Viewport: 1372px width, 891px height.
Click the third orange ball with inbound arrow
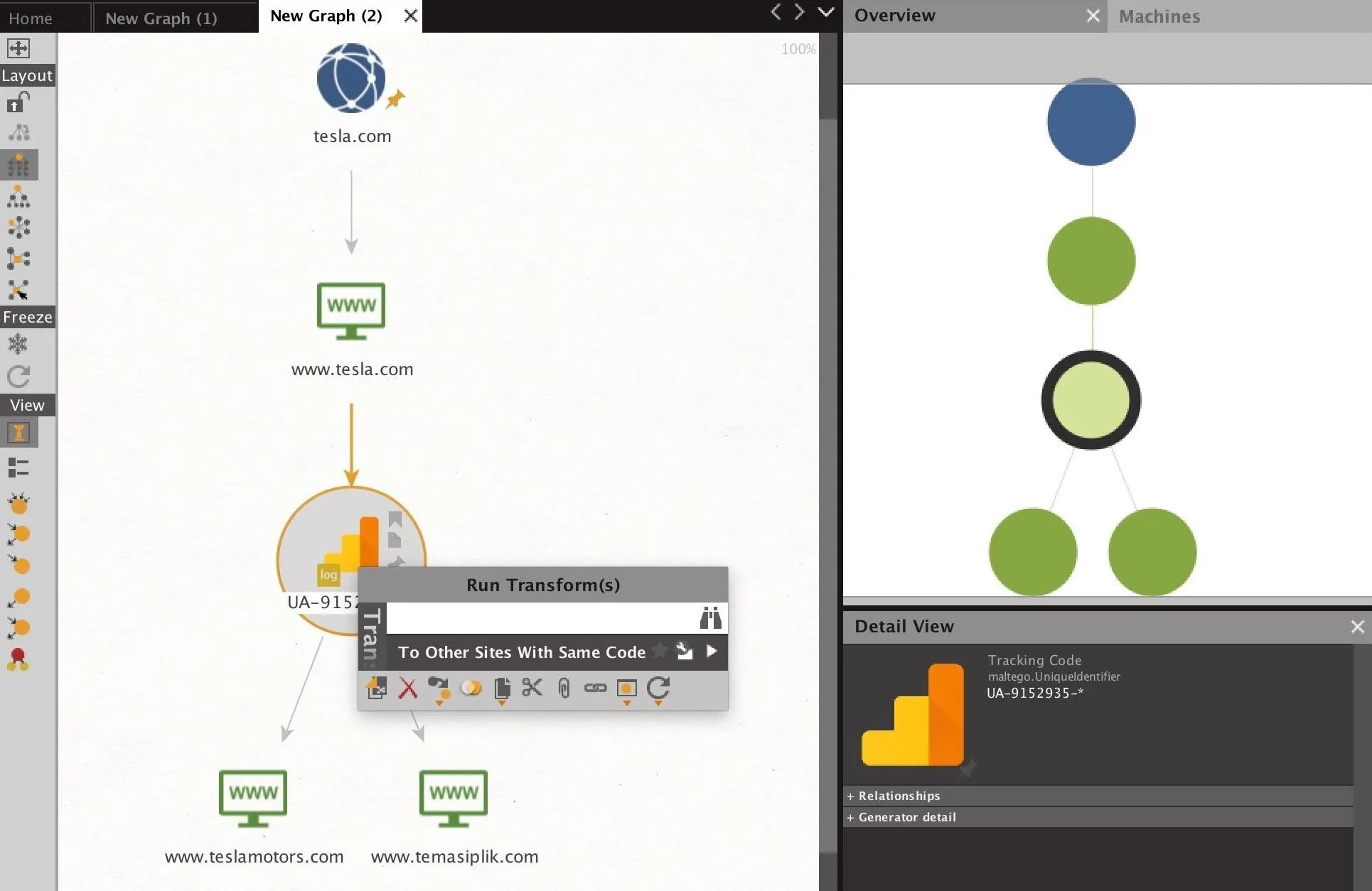18,566
